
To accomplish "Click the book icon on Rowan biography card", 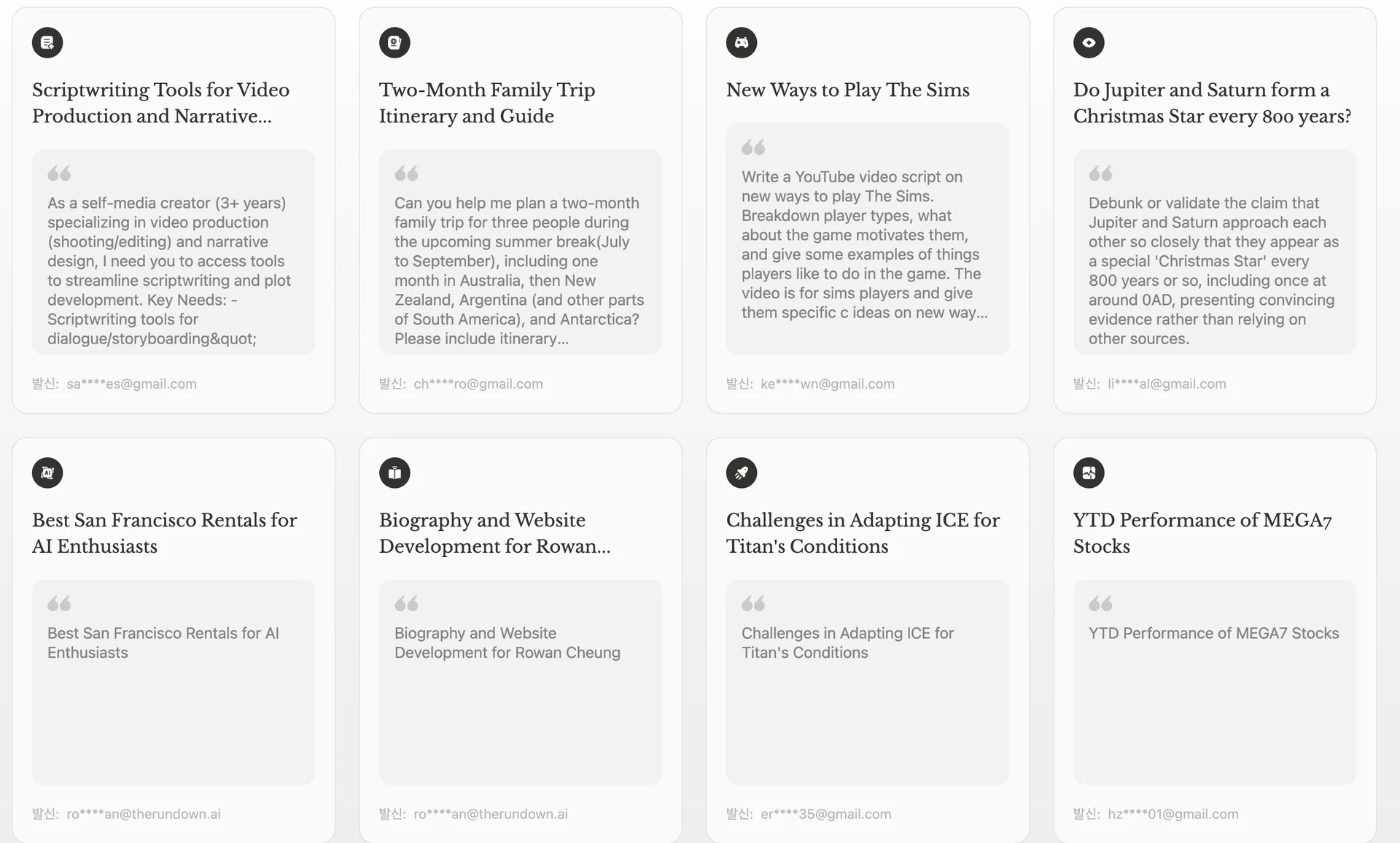I will [x=394, y=473].
